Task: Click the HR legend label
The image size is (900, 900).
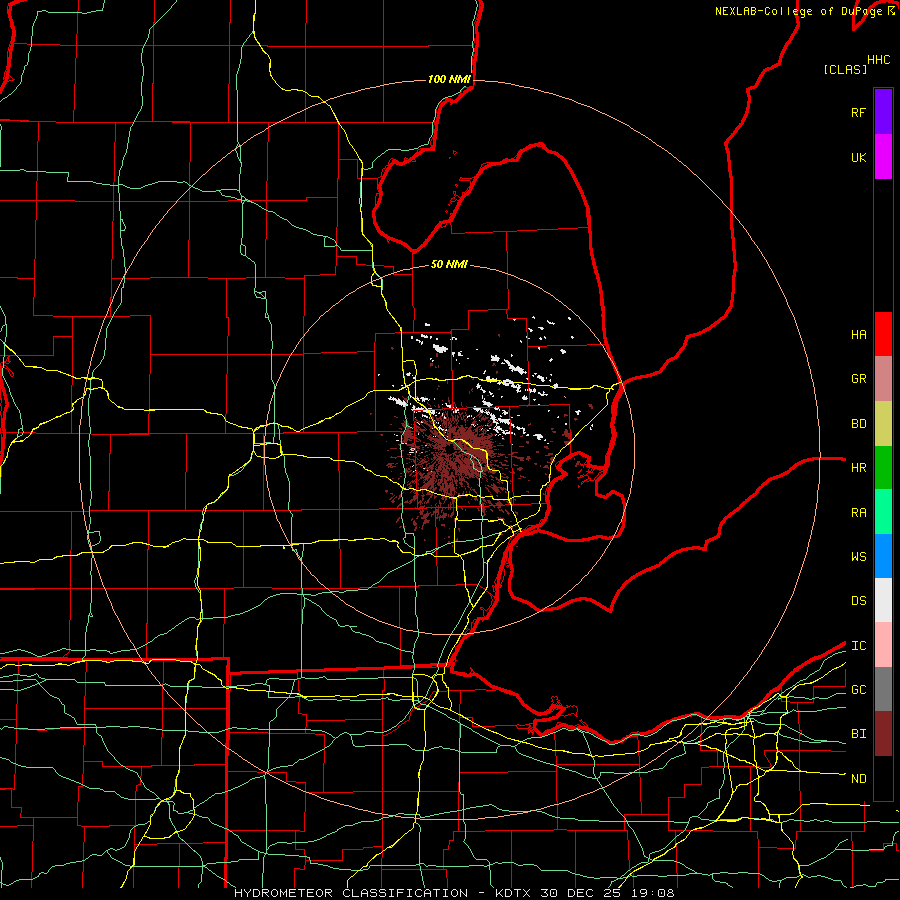Action: [858, 468]
